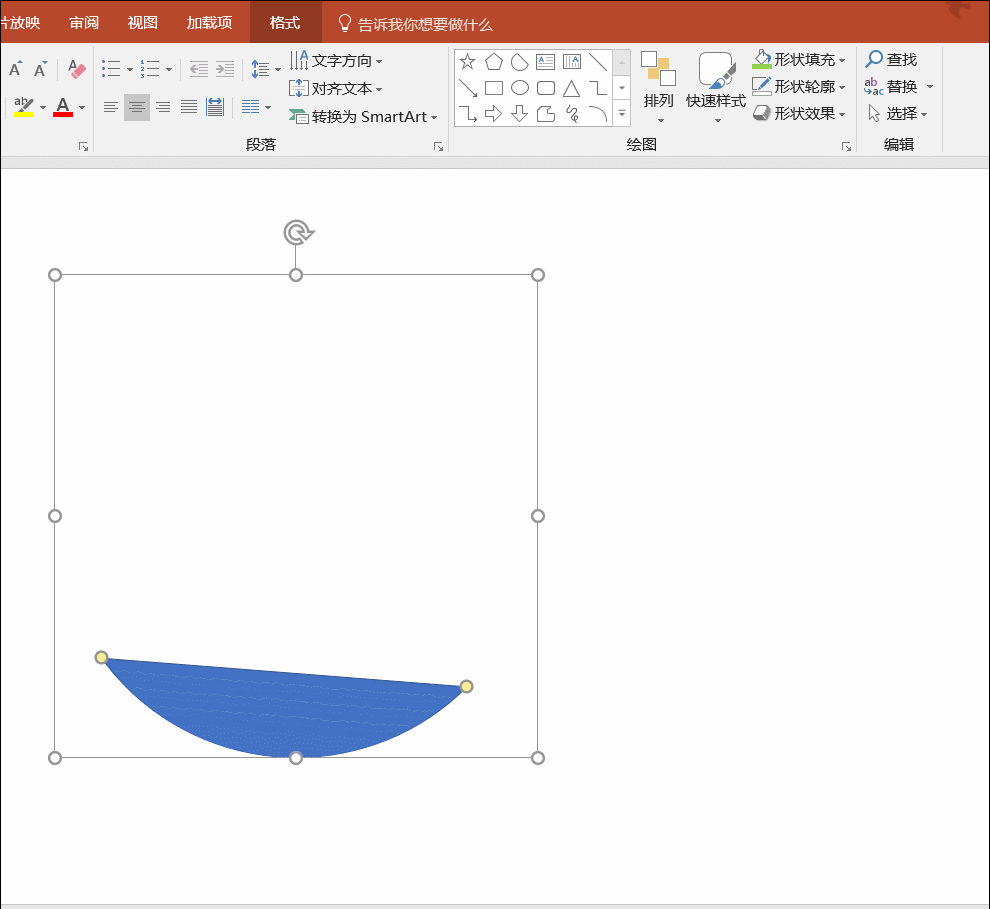Toggle align text left

[111, 107]
